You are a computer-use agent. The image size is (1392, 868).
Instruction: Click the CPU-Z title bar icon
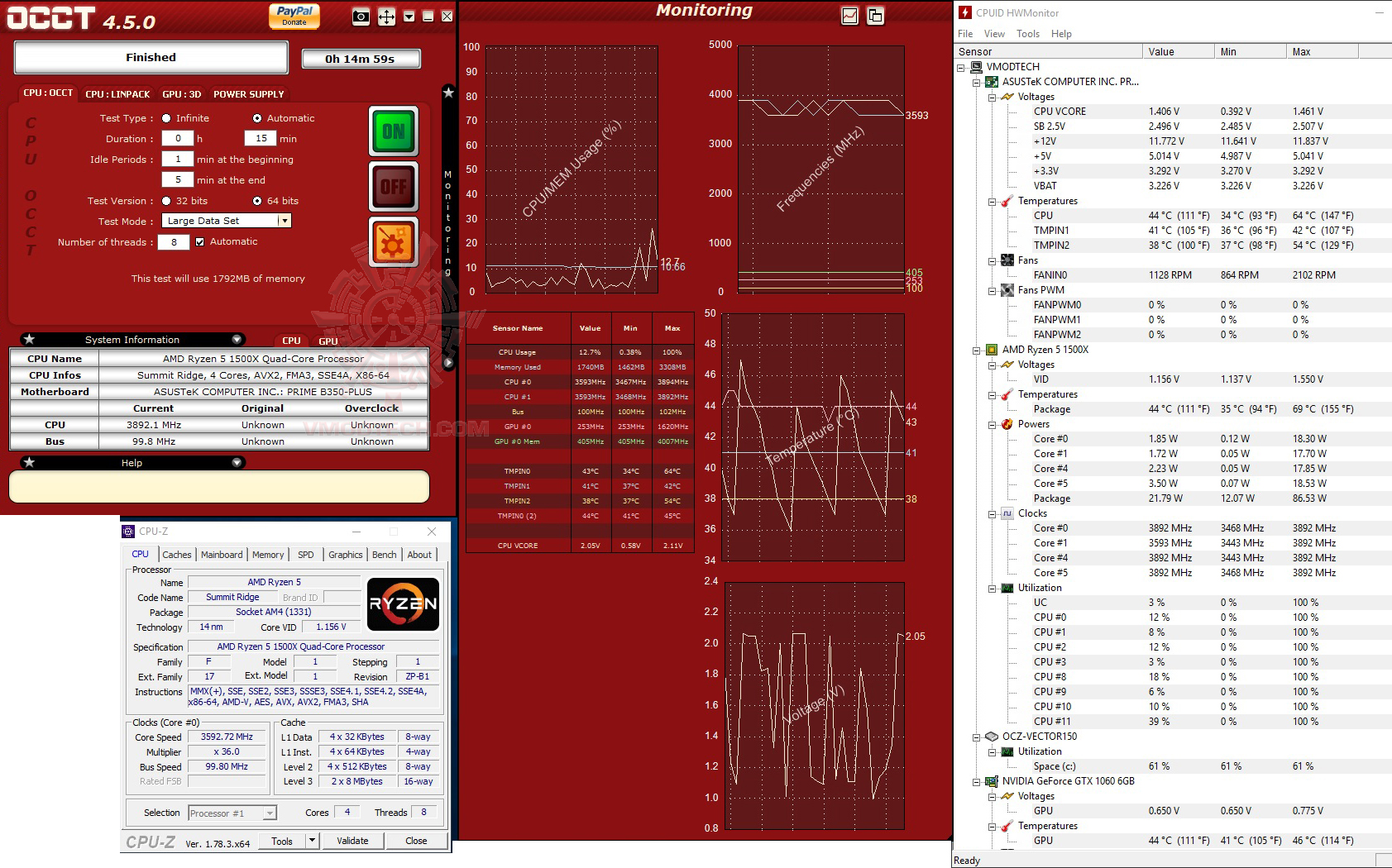[x=128, y=532]
